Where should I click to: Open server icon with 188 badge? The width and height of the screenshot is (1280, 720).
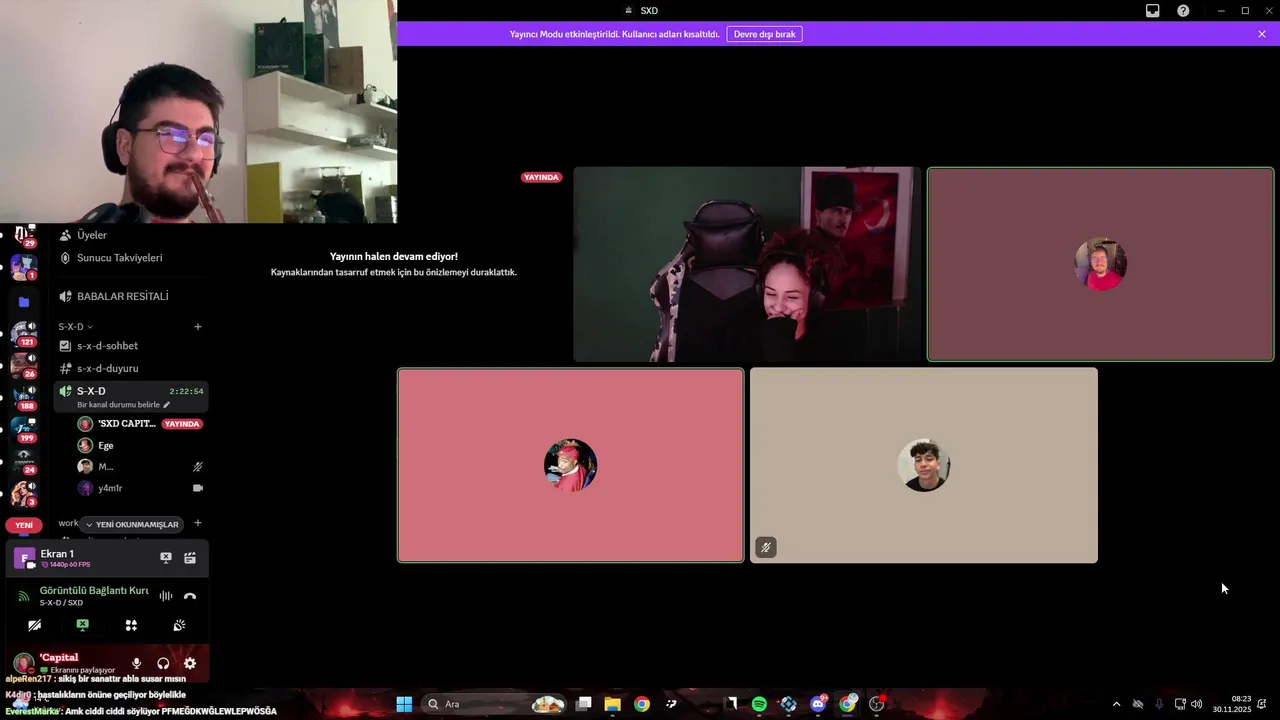click(23, 398)
